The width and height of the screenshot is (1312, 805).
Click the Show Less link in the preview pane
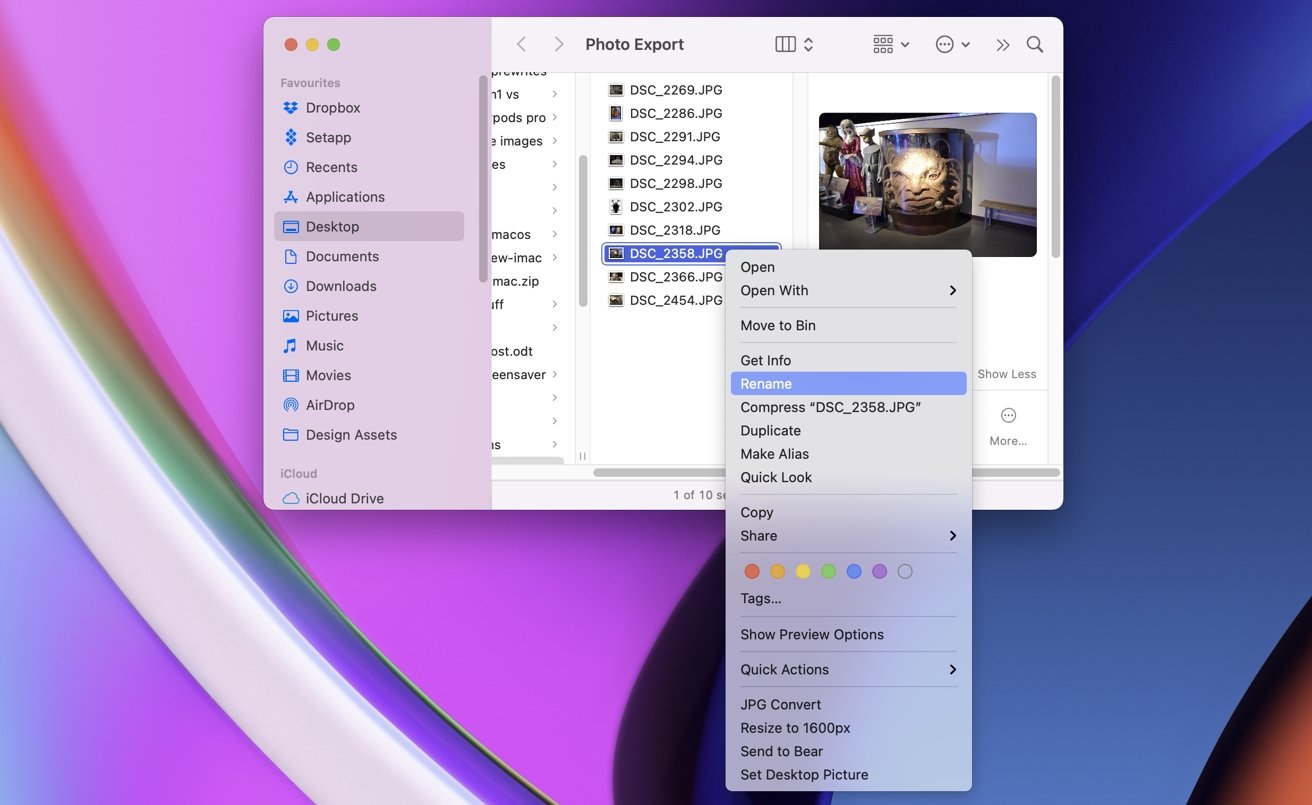[1006, 374]
